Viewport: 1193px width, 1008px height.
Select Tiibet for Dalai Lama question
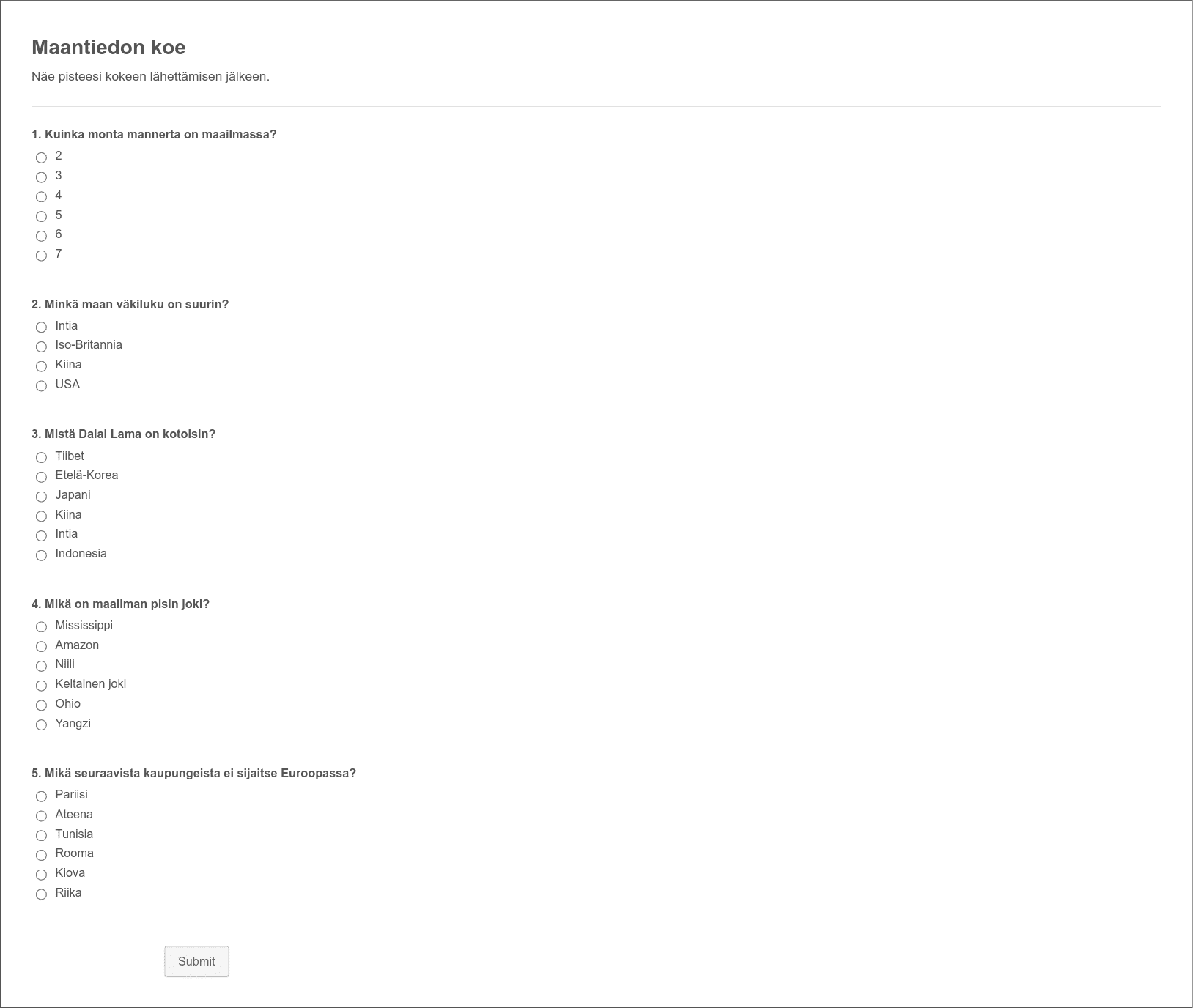(x=41, y=457)
